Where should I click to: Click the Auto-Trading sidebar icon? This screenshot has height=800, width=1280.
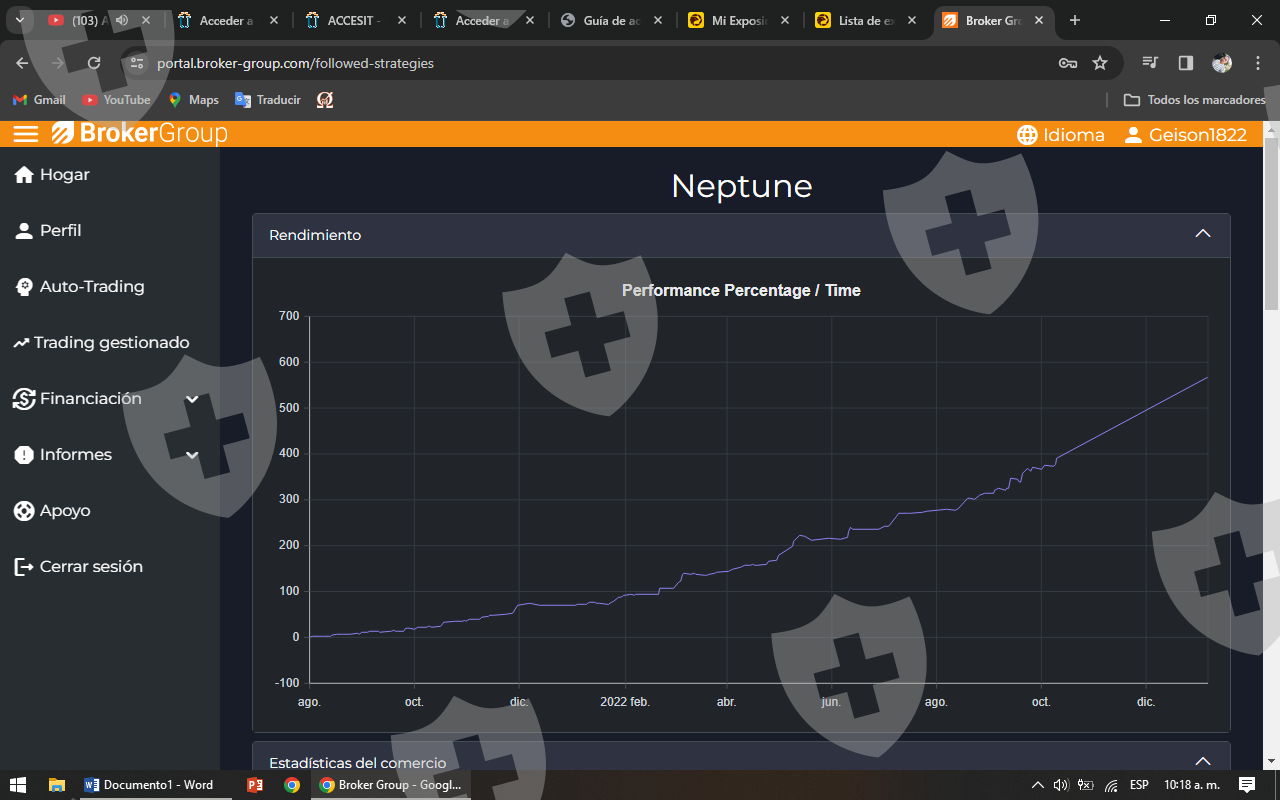coord(24,287)
